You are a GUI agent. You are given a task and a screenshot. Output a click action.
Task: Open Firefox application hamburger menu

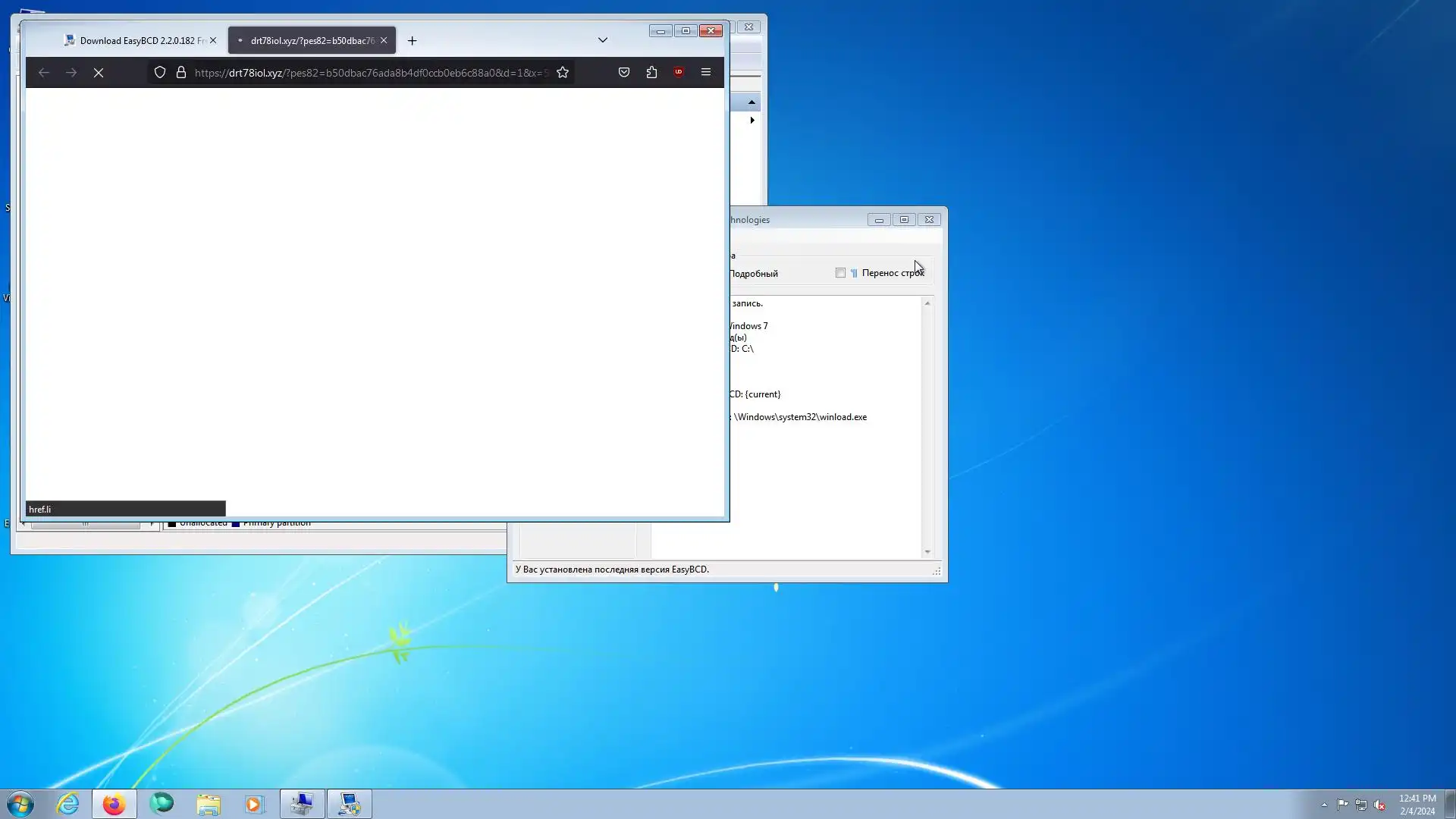click(706, 73)
